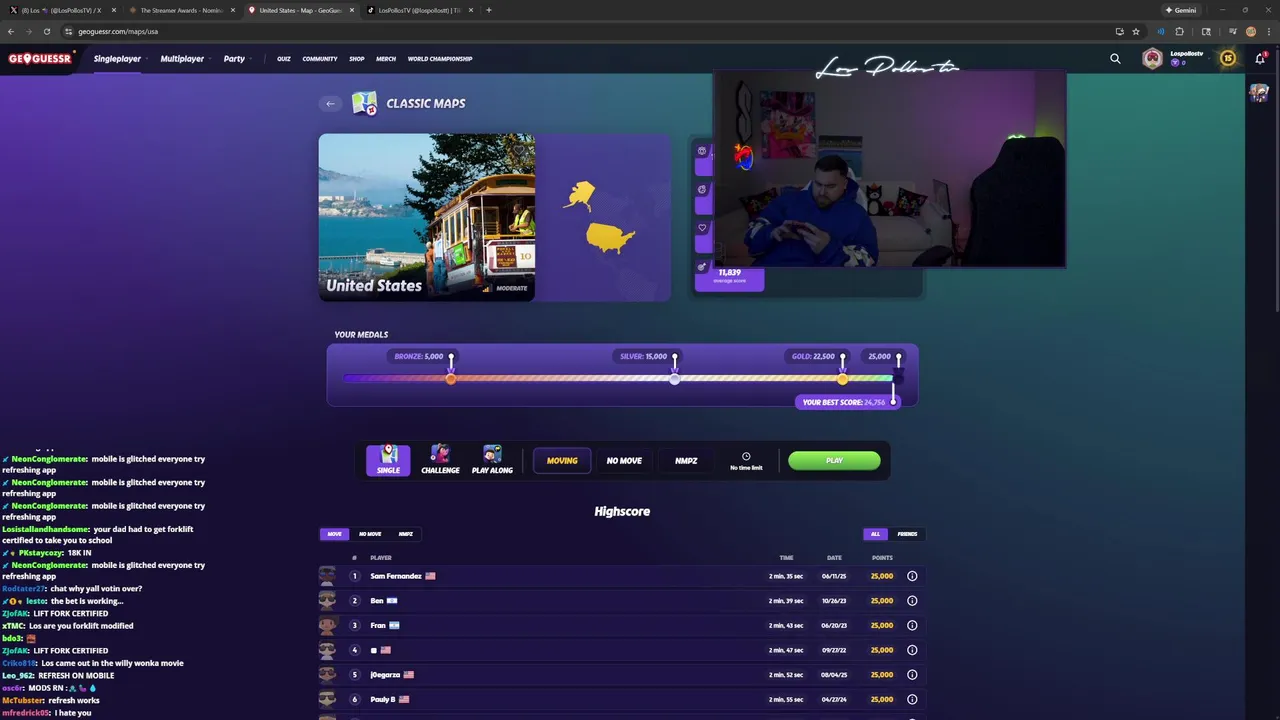View info for Pauly B's highscore row

912,699
